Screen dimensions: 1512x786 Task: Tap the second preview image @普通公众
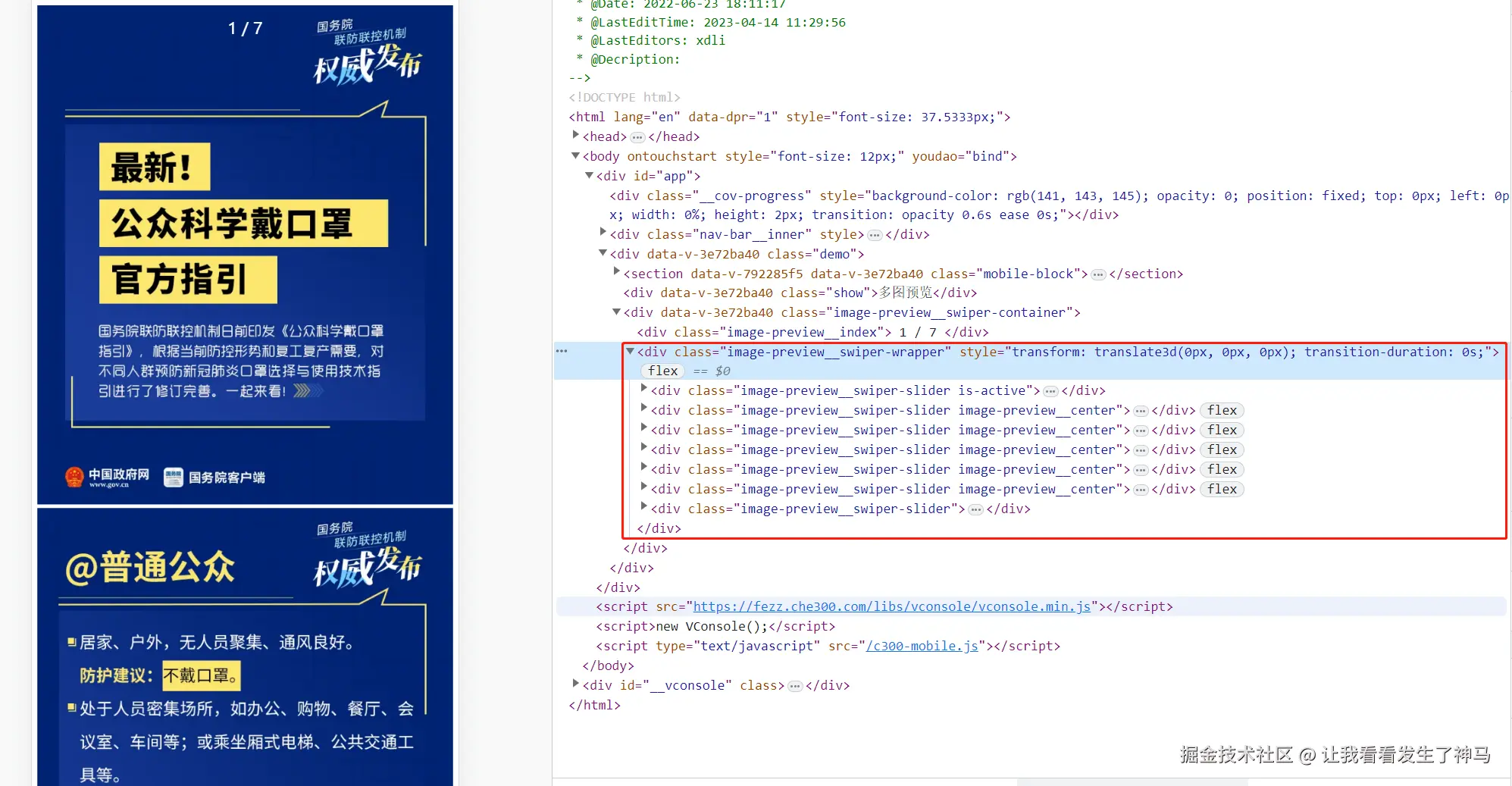coord(245,647)
